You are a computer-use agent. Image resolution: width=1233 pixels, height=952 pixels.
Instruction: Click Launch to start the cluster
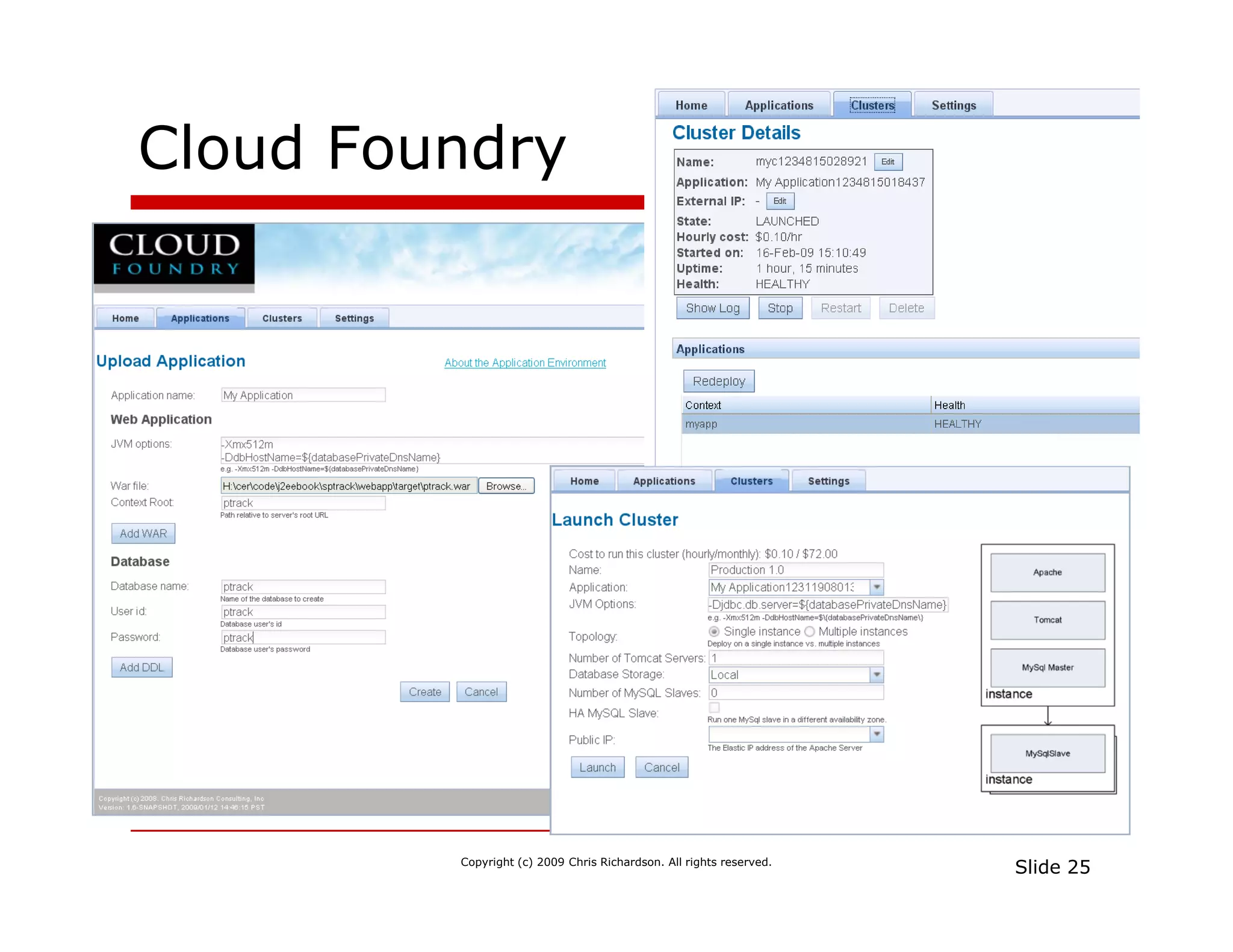(597, 767)
